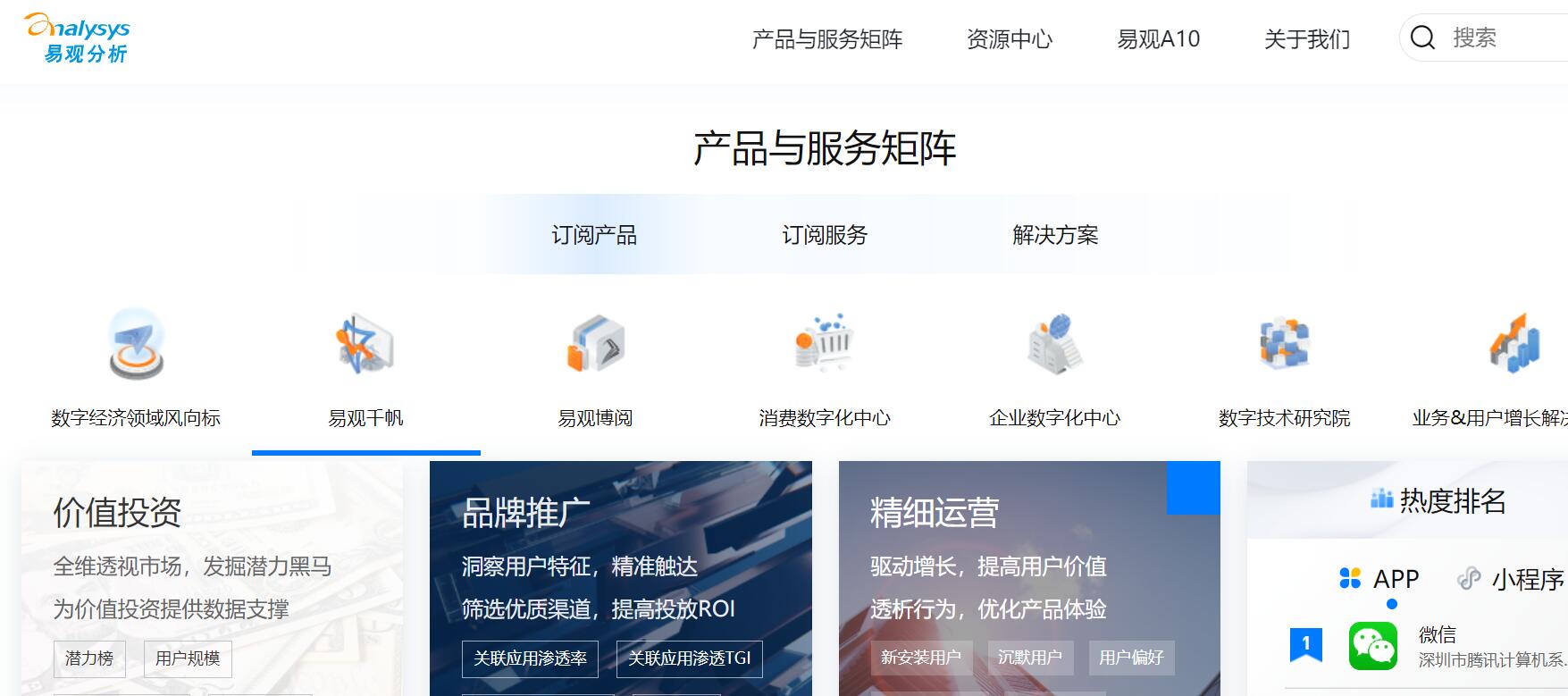Select the 企业数字化中心 icon

pyautogui.click(x=1054, y=344)
